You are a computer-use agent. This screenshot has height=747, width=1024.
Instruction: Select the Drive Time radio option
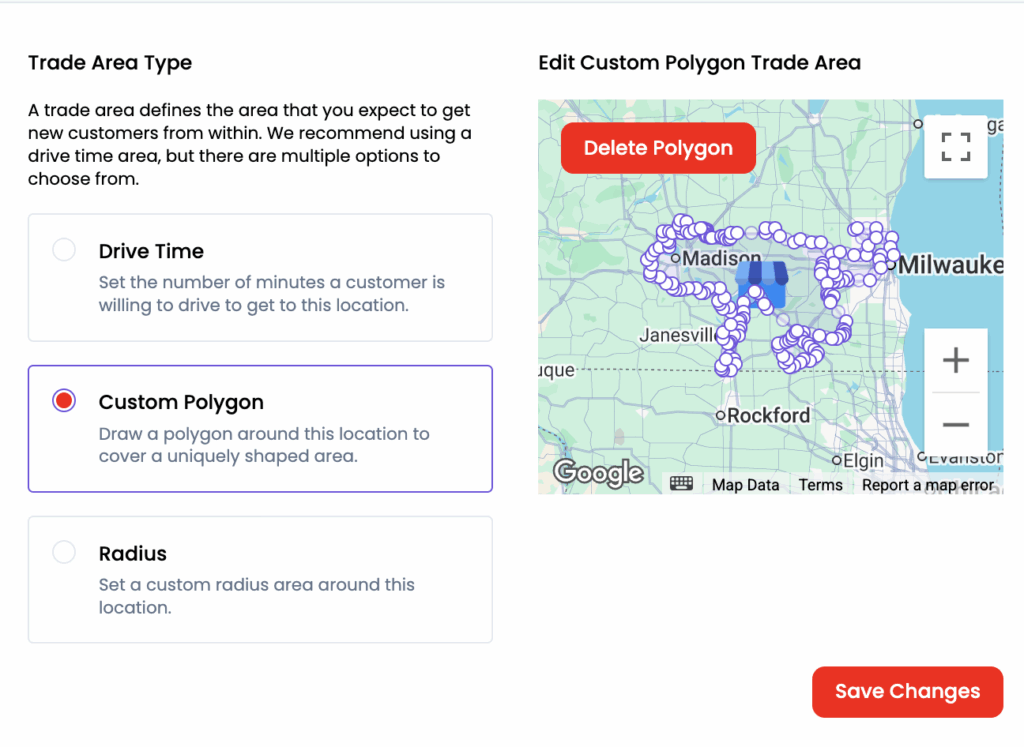coord(64,250)
